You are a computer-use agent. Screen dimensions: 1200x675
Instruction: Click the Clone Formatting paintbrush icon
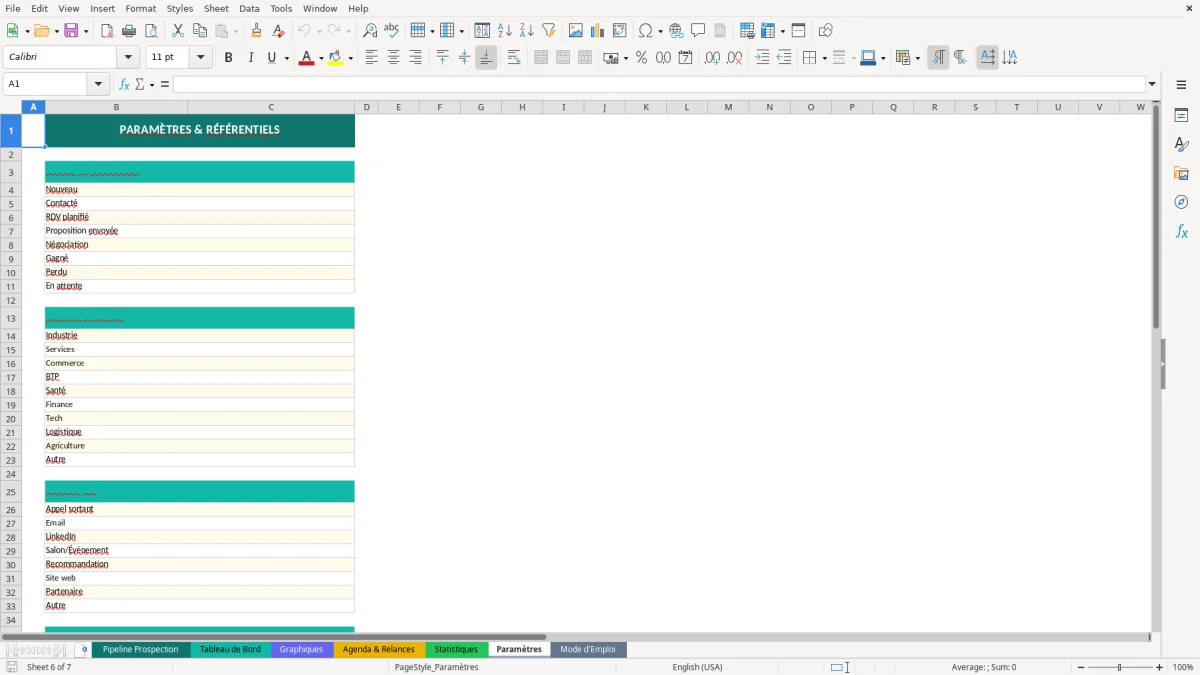coord(257,31)
